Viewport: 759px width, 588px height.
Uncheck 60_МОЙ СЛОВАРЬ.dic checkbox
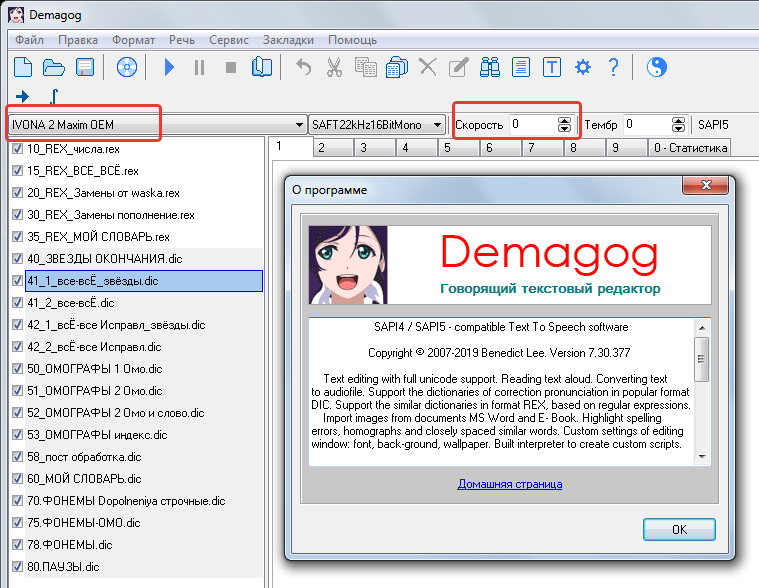(x=17, y=479)
